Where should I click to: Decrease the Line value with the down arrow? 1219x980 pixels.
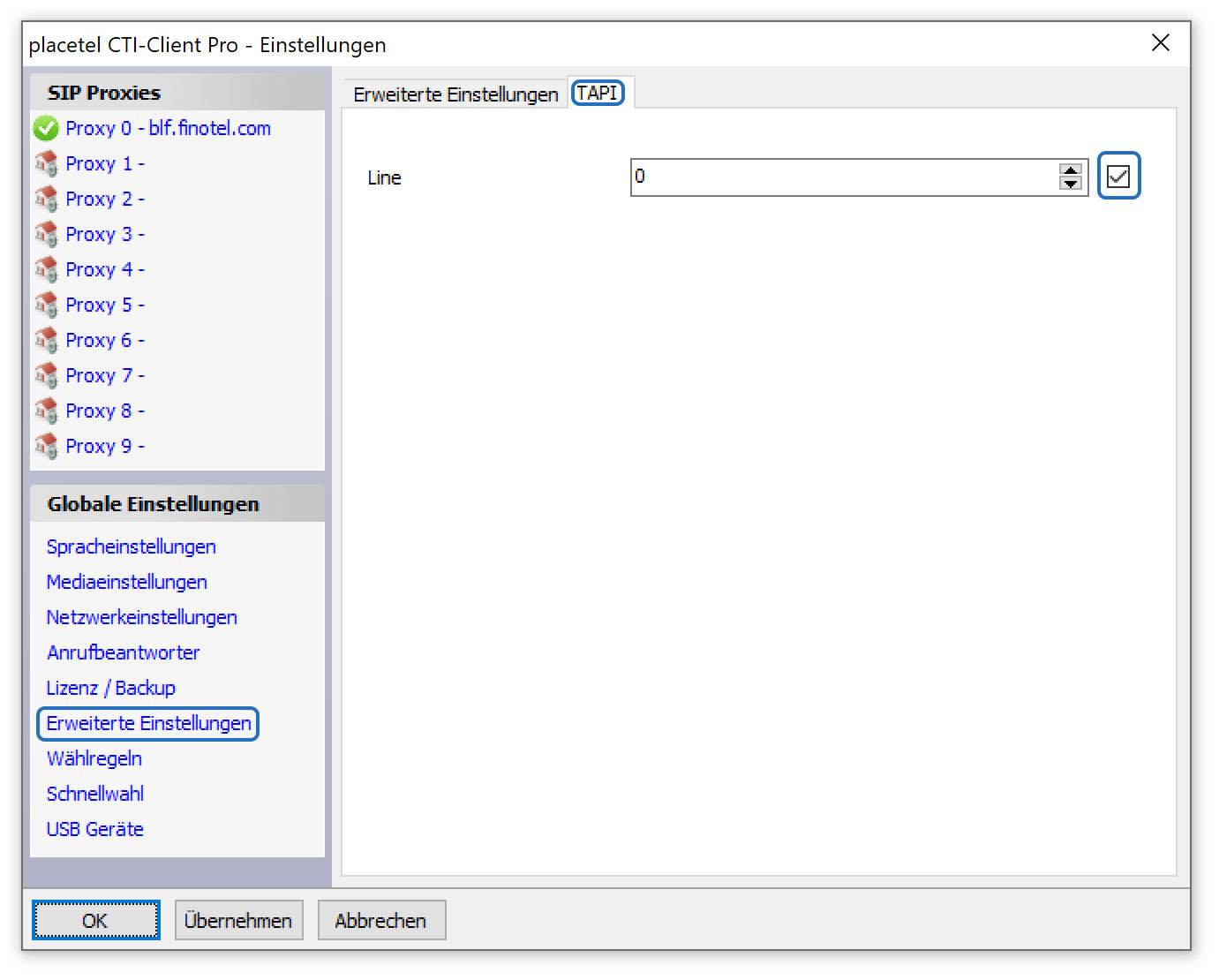pos(1071,184)
